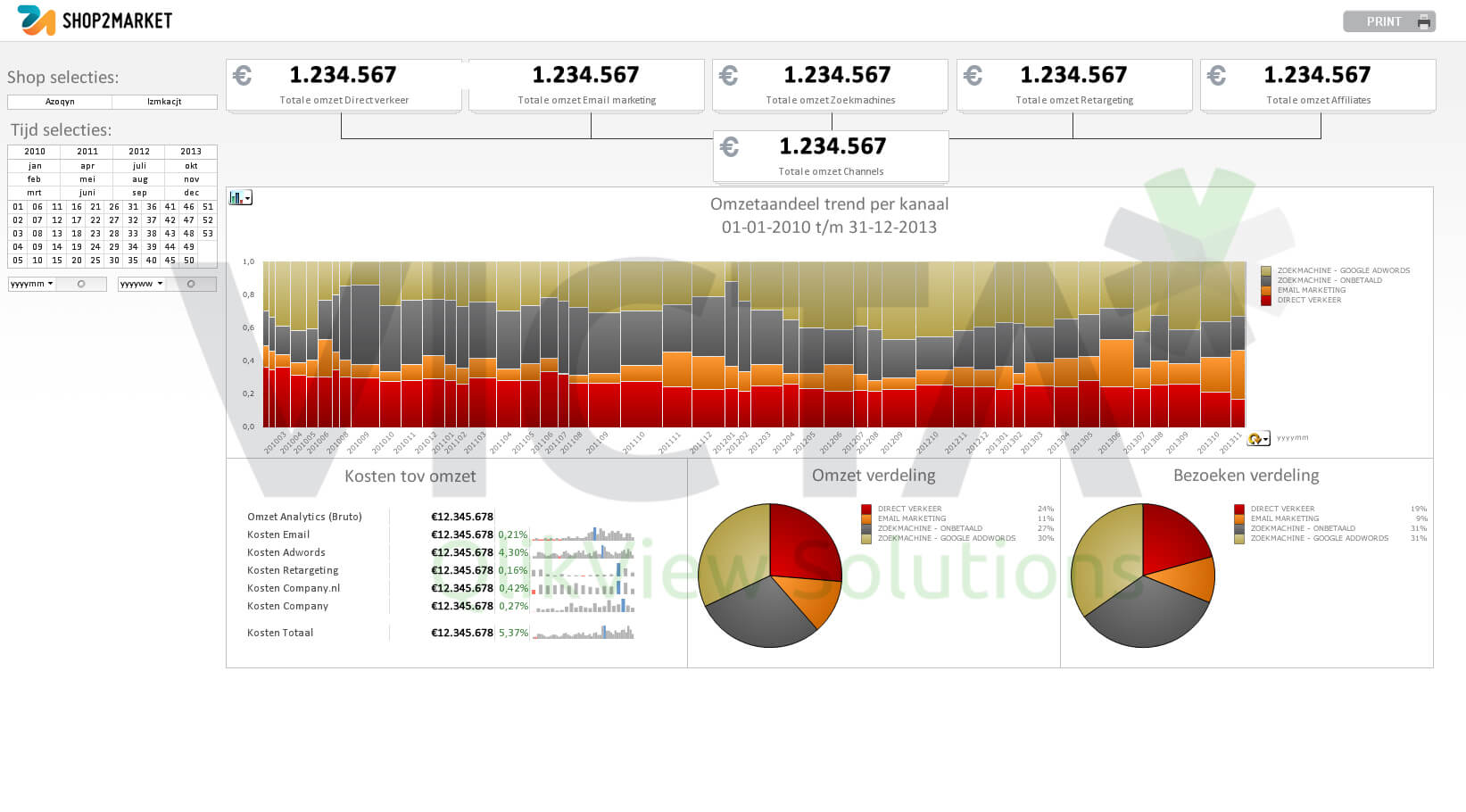Click euro icon of Affiliates total
This screenshot has height=812, width=1466.
1216,76
